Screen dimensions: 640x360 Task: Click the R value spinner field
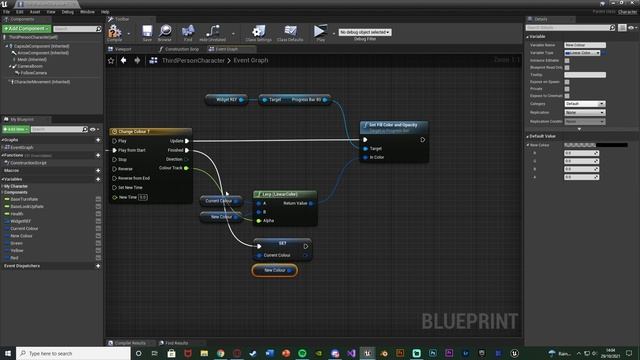pos(581,153)
